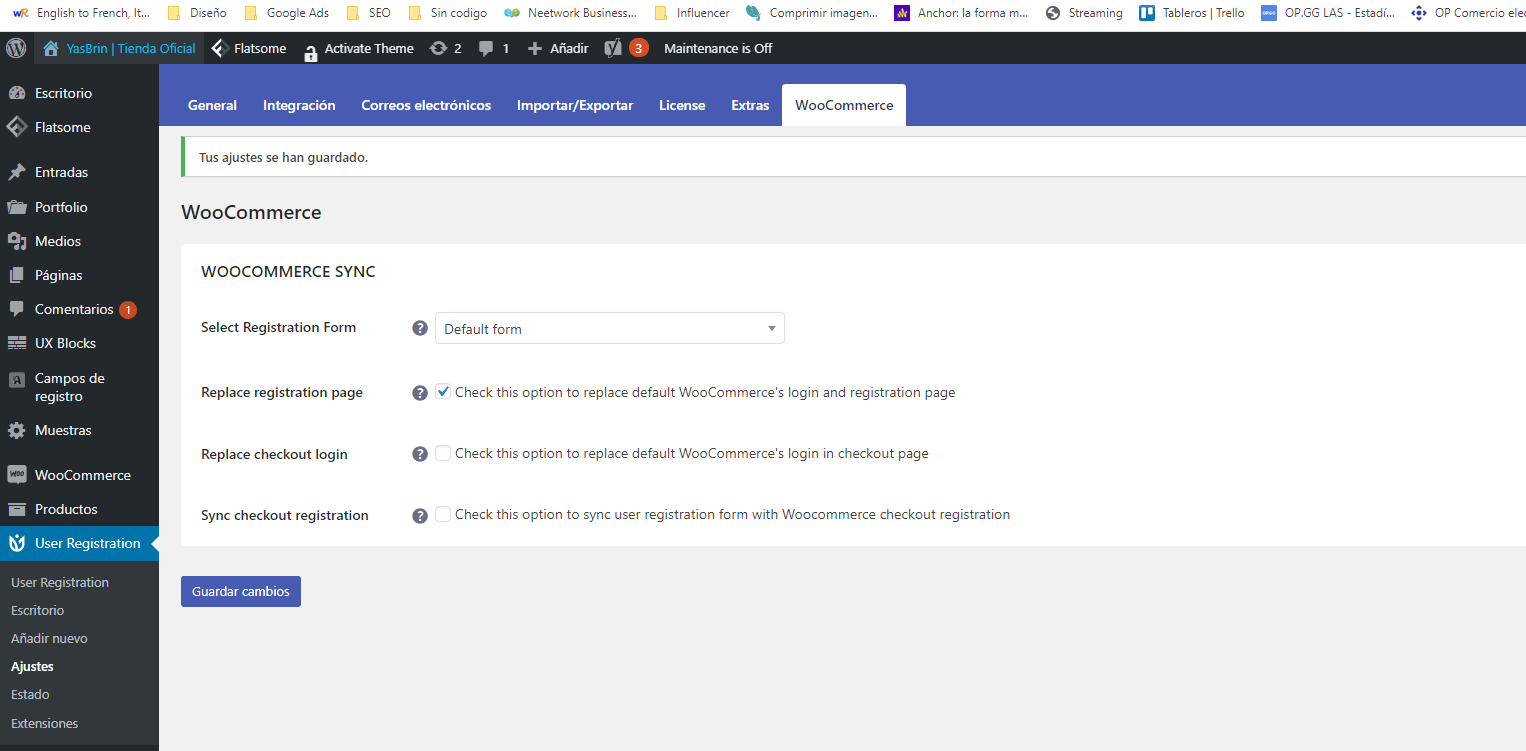Uncheck Replace registration page checkbox
Screen dimensions: 1526x751
pos(443,392)
